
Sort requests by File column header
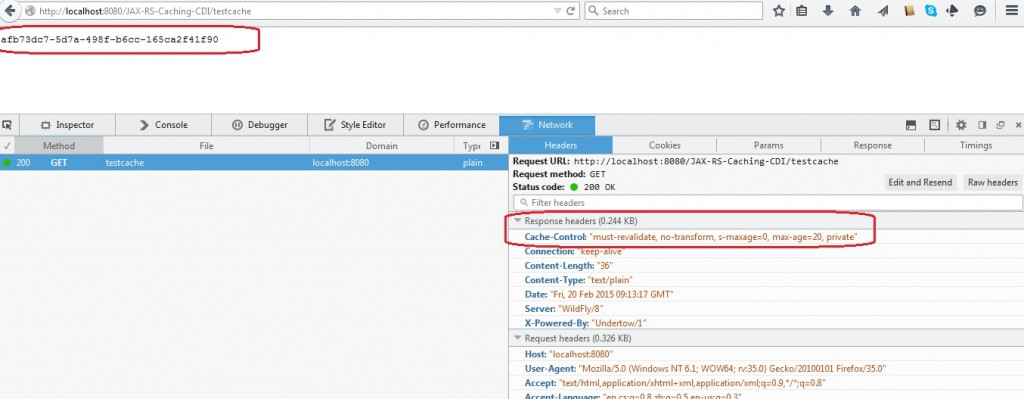pyautogui.click(x=206, y=146)
